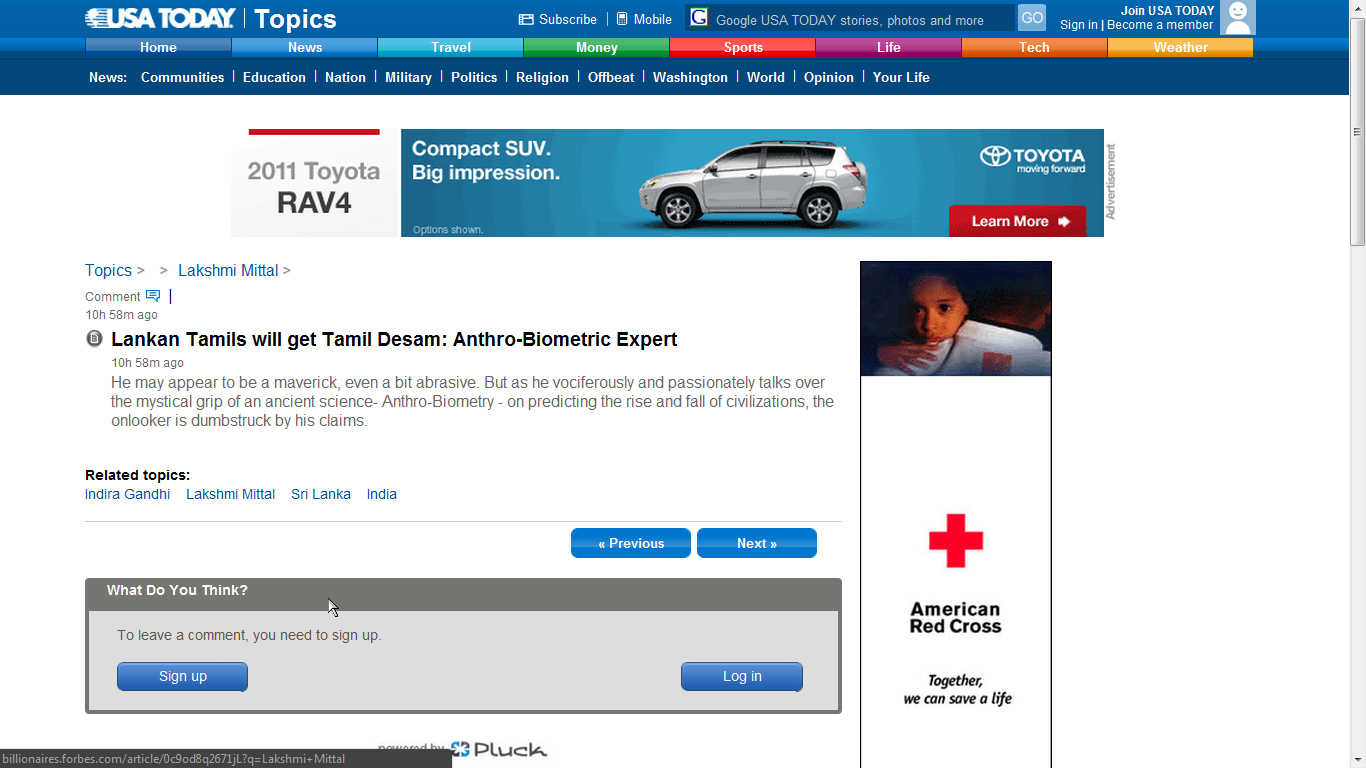
Task: Click the article document icon beside headline
Action: [94, 339]
